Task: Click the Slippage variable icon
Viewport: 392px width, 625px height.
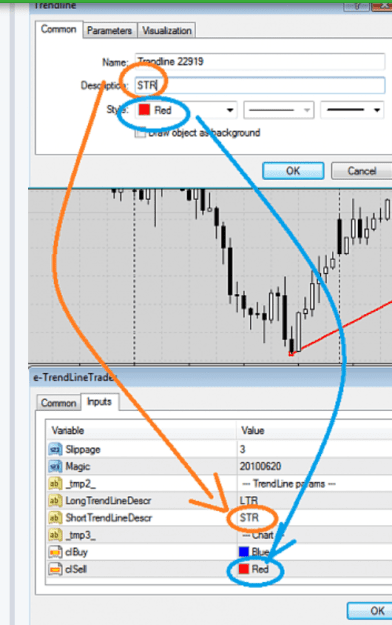Action: [x=55, y=450]
